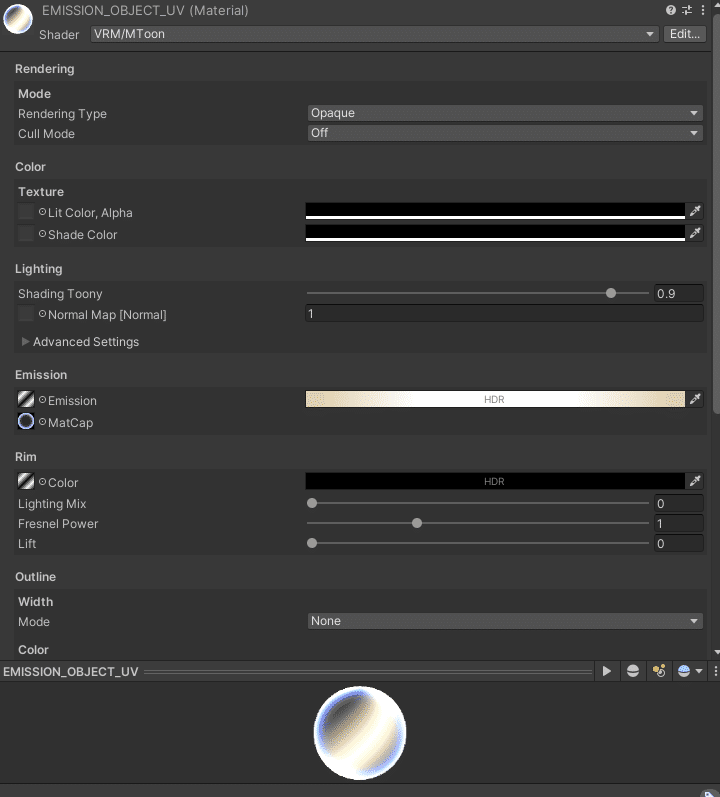Click the Lift value field

coord(678,543)
